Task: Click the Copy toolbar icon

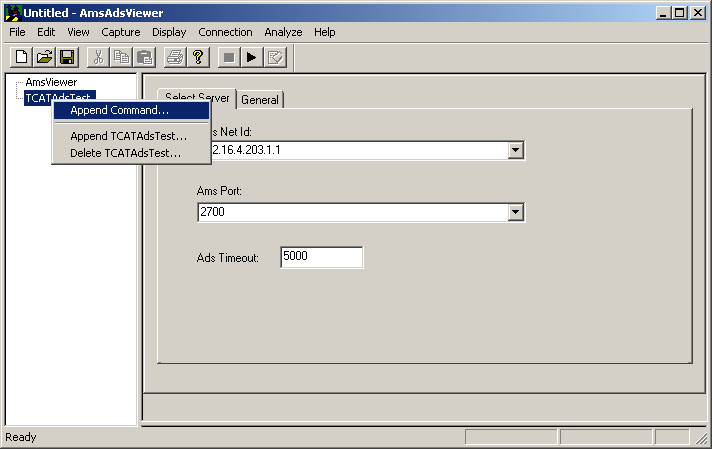Action: coord(121,58)
